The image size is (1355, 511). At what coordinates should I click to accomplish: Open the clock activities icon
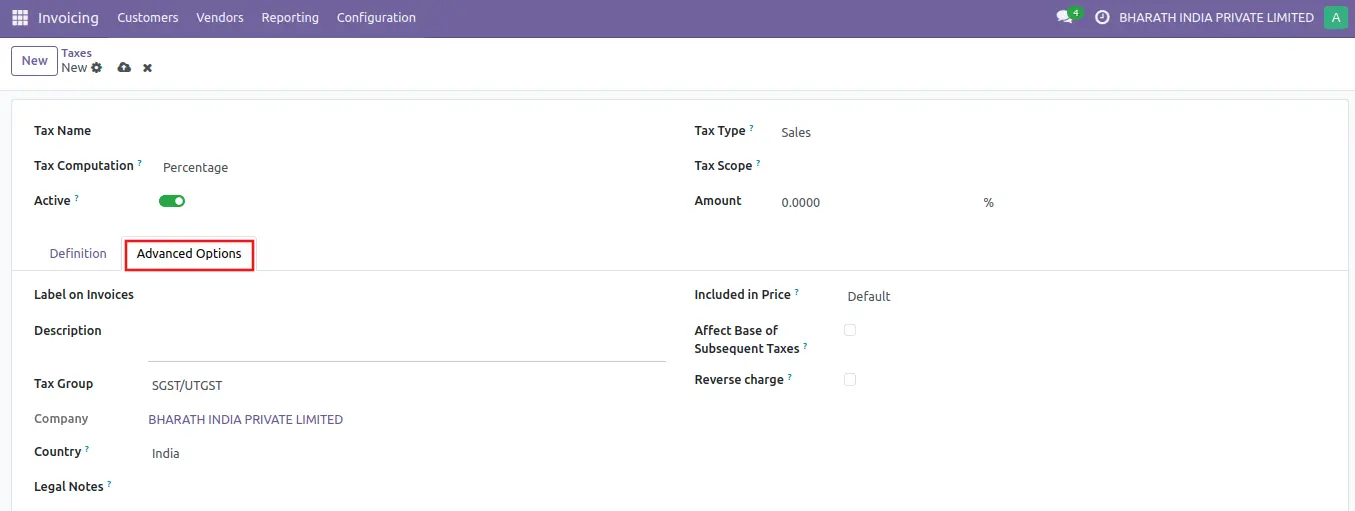pos(1102,18)
